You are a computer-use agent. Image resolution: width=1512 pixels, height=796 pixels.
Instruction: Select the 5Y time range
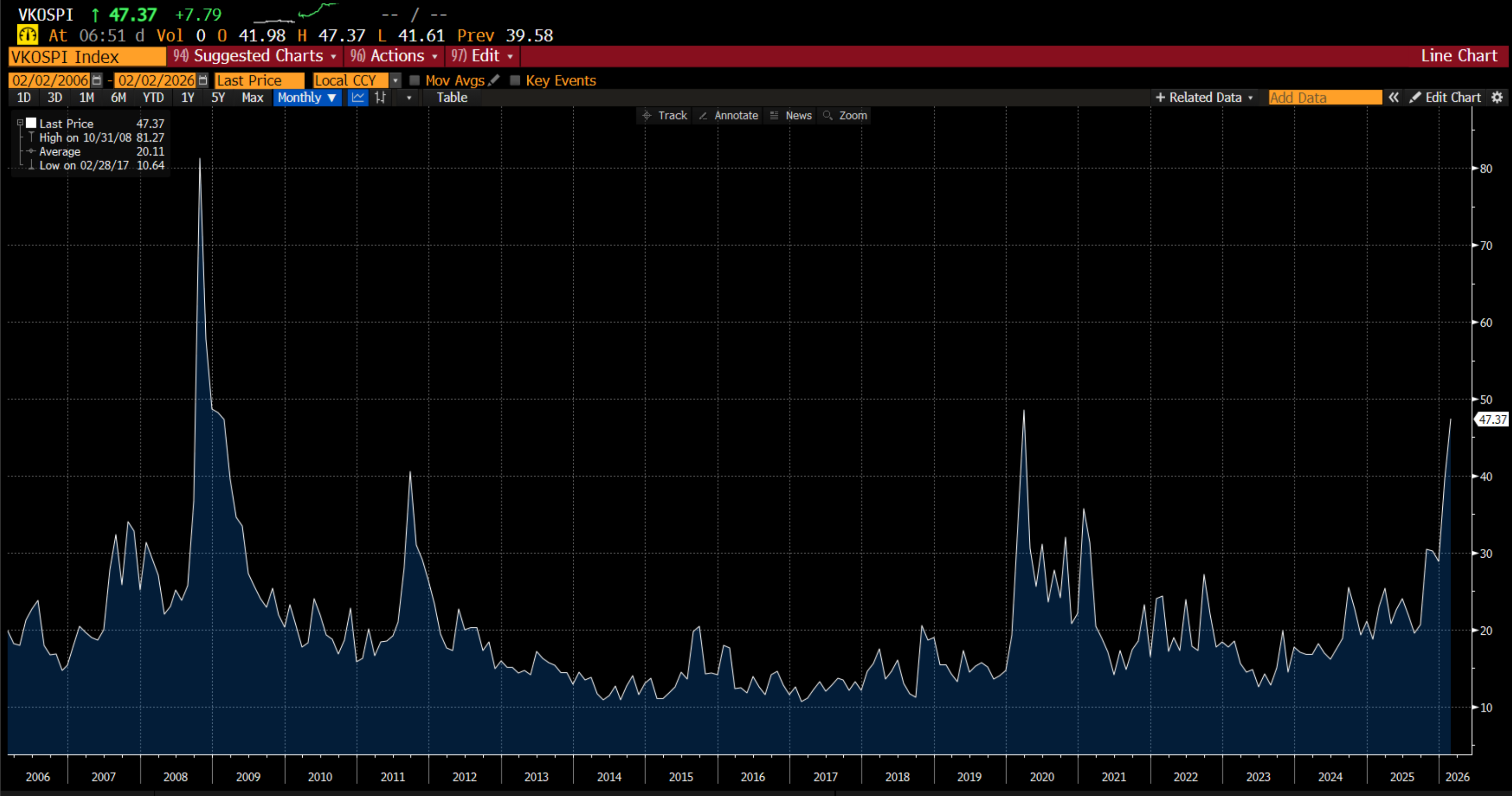click(x=218, y=98)
